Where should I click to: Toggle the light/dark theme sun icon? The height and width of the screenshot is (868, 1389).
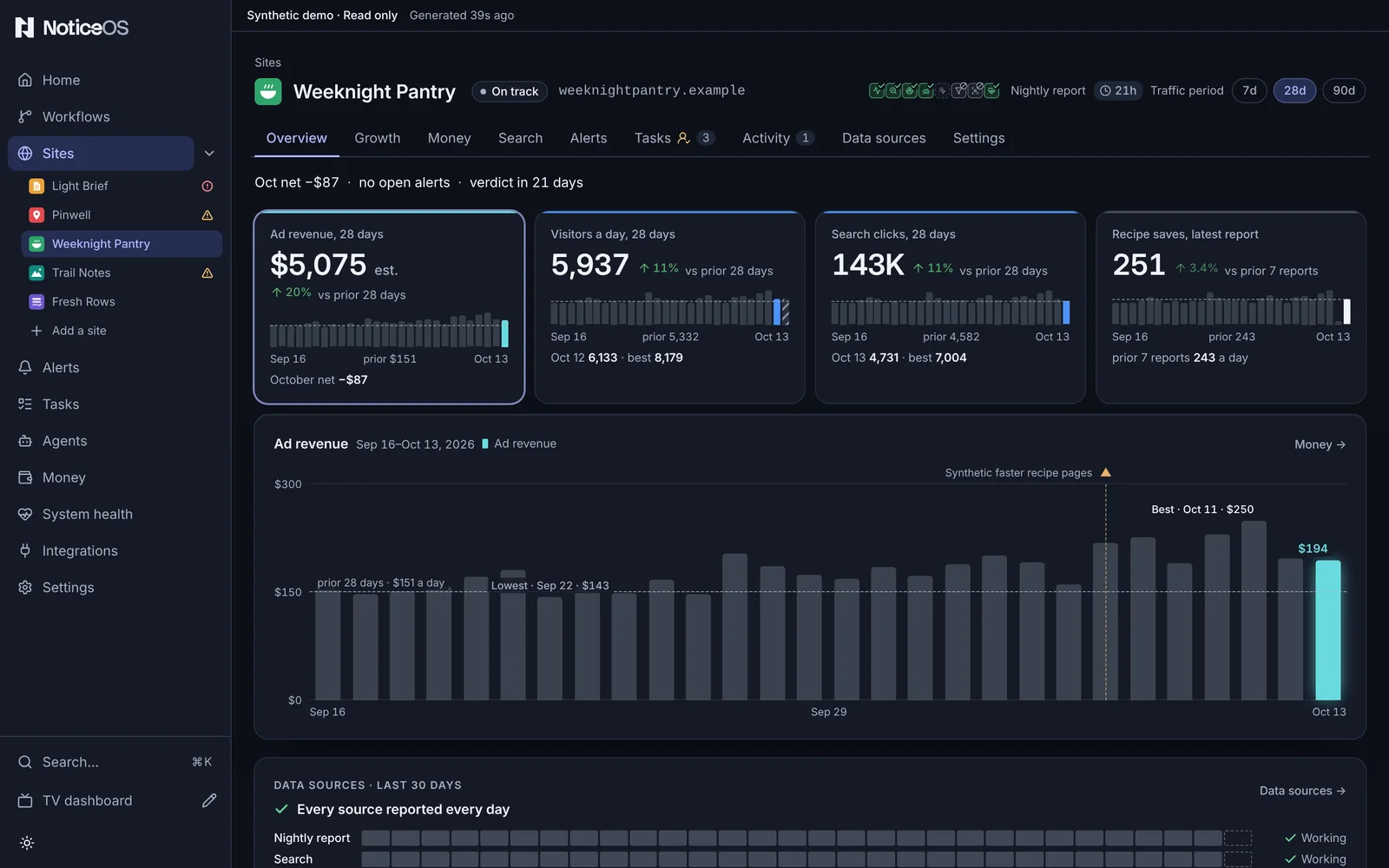[x=27, y=843]
